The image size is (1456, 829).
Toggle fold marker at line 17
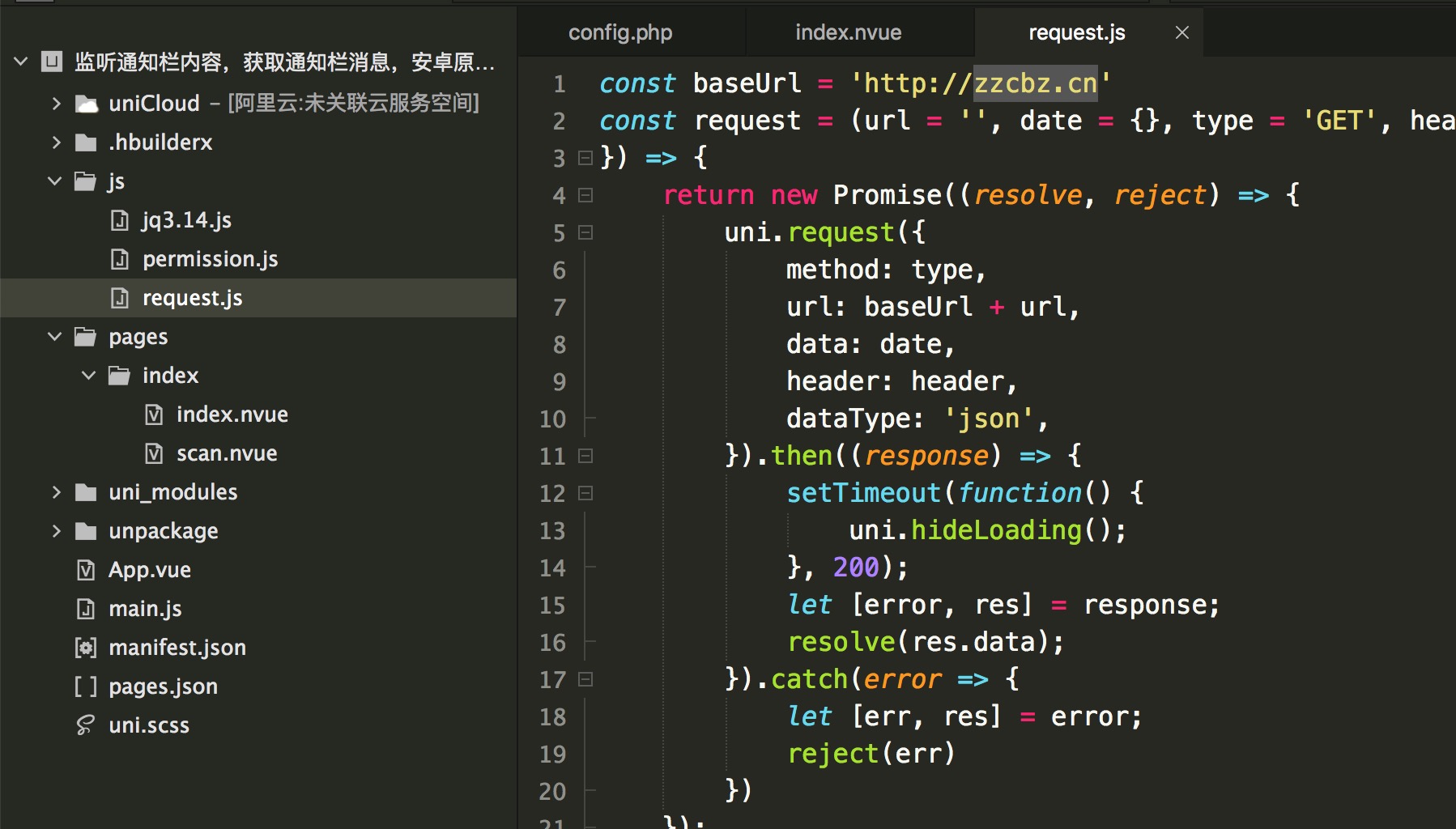coord(585,679)
